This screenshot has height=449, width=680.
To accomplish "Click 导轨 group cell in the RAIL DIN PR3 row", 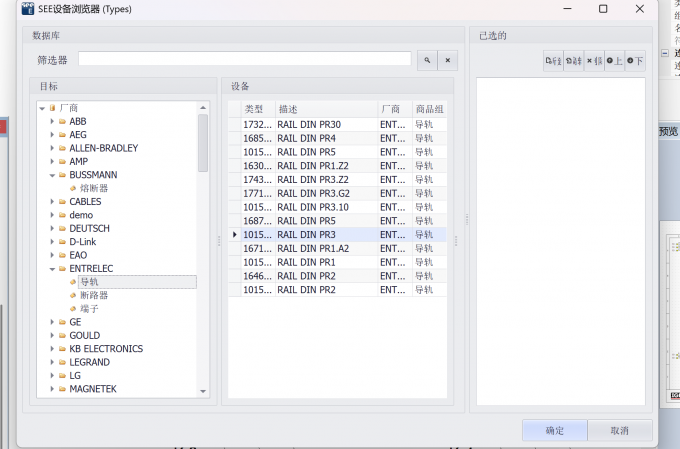I will (x=429, y=235).
